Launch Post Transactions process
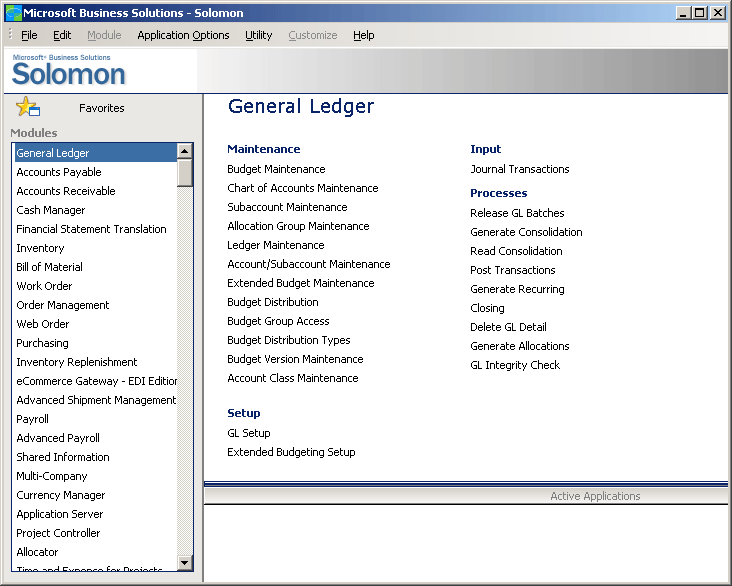Image resolution: width=732 pixels, height=586 pixels. 513,270
